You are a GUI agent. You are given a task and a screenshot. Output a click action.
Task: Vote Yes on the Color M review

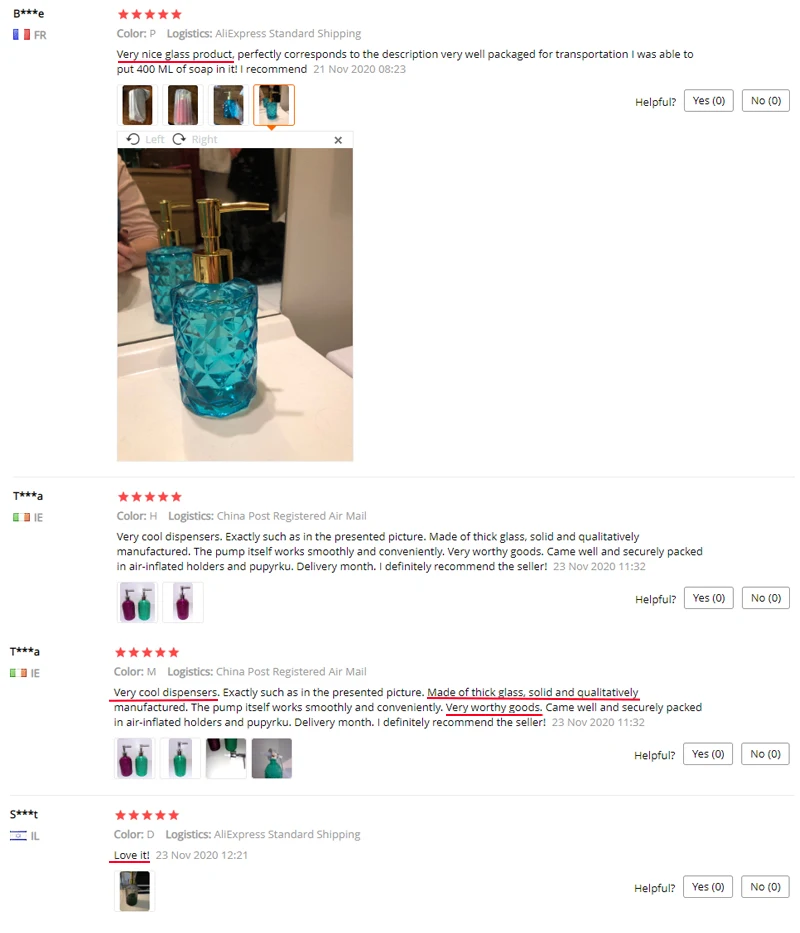[x=708, y=754]
